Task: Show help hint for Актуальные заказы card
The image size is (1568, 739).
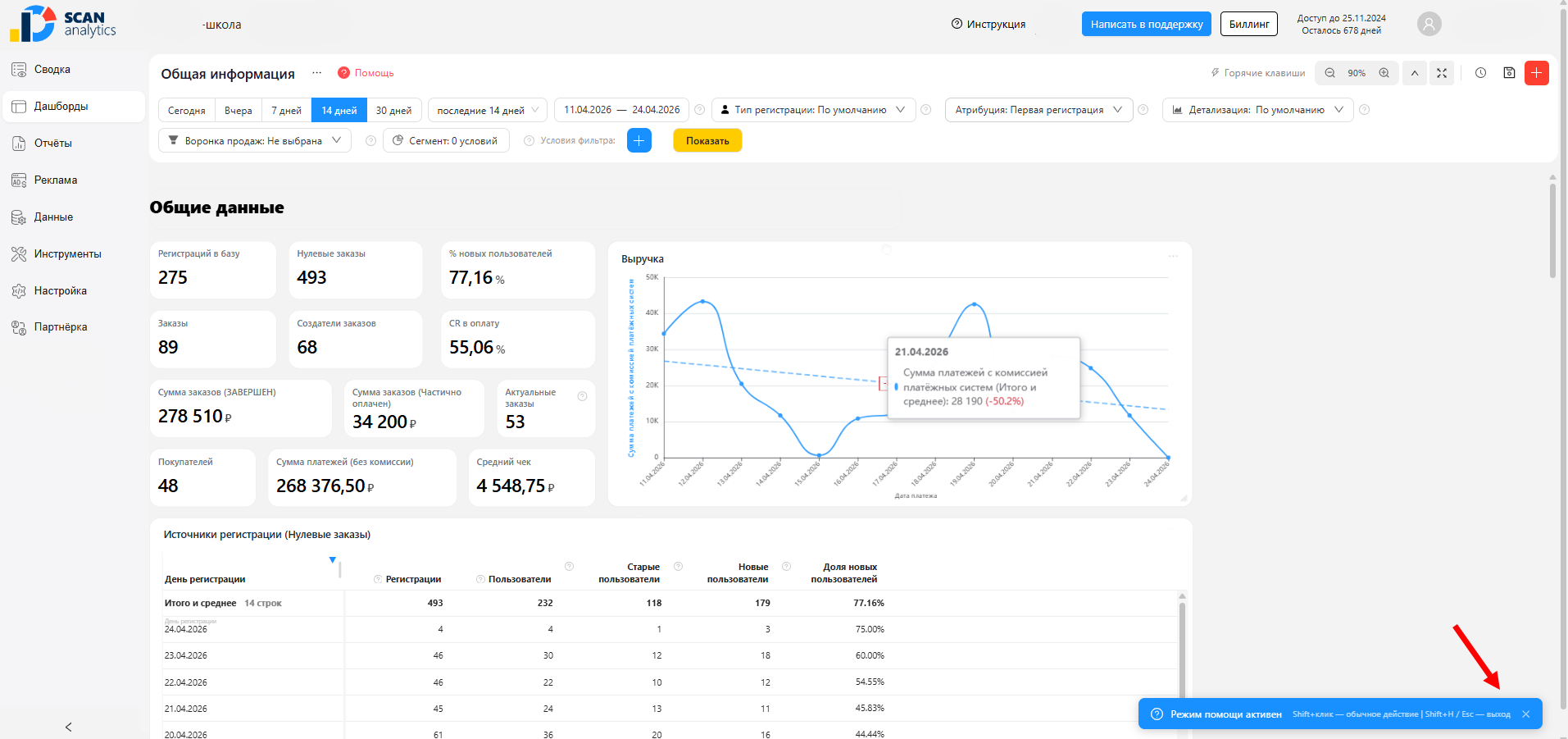Action: (x=582, y=396)
